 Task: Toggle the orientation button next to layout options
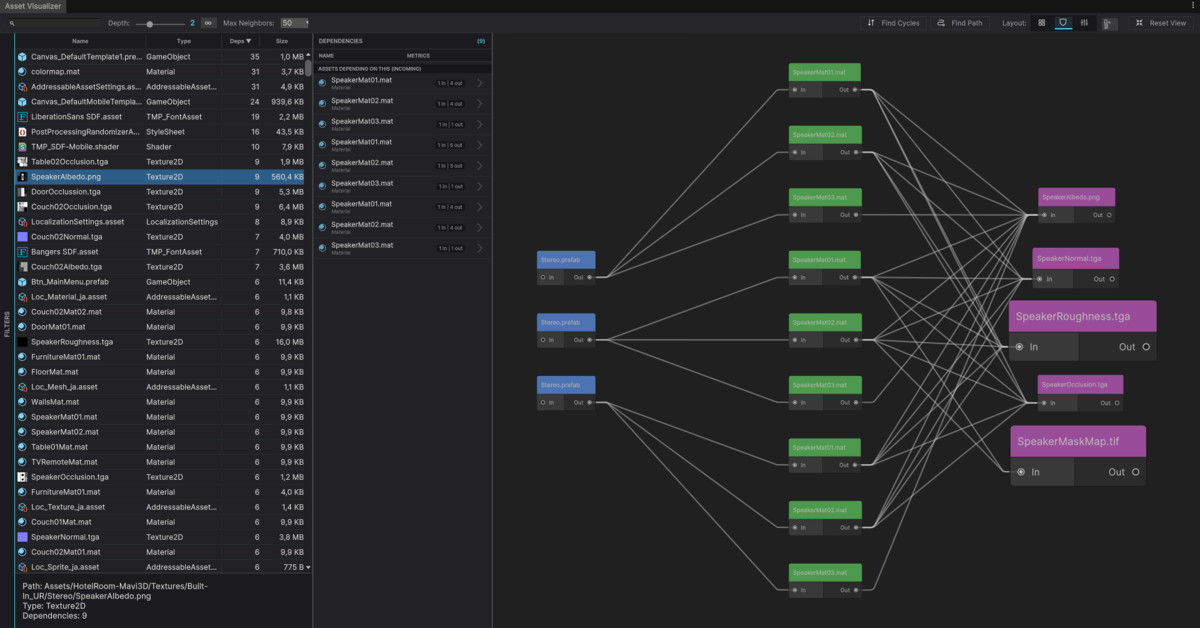(x=1110, y=22)
